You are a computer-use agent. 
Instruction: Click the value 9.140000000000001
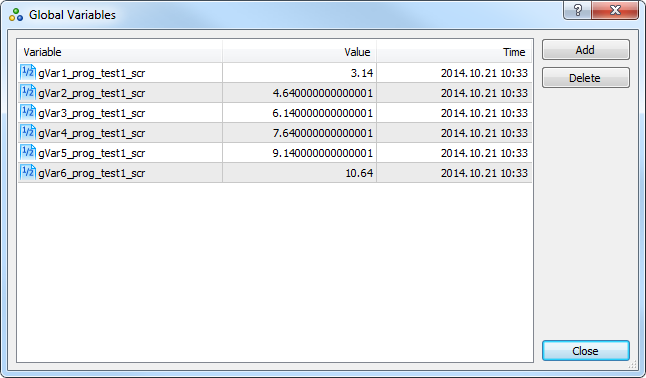point(323,153)
